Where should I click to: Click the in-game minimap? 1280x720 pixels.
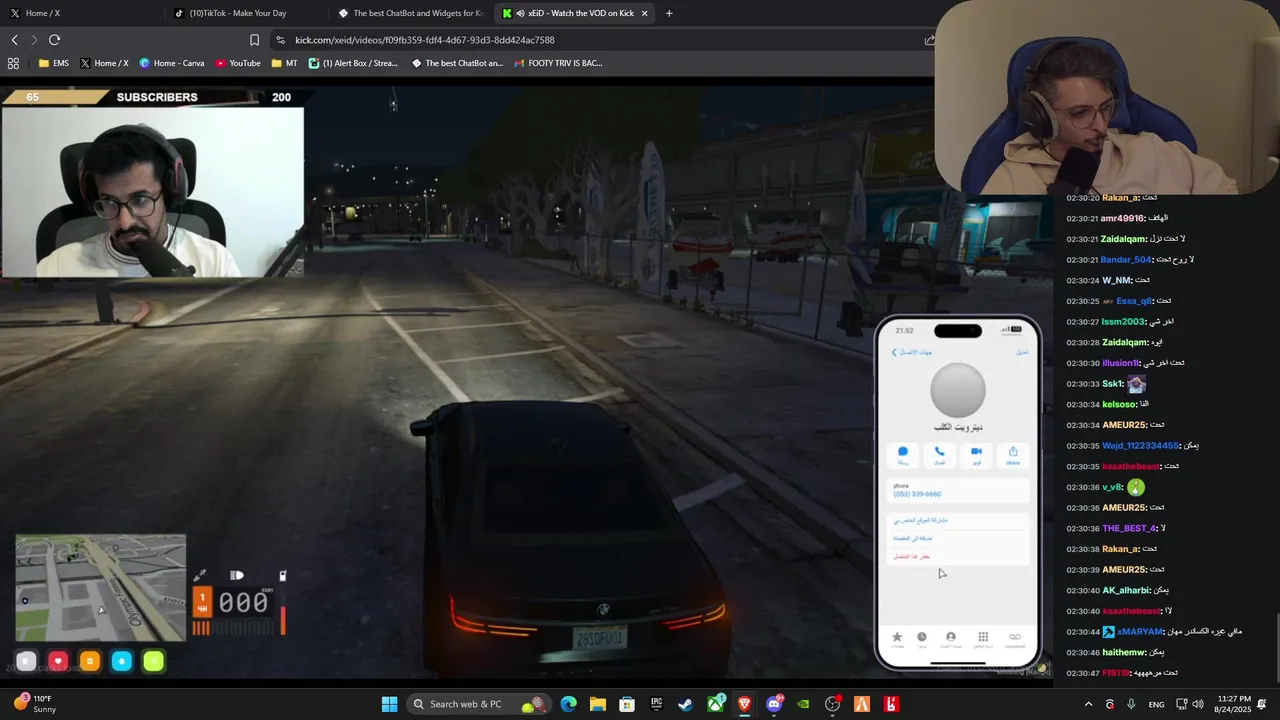click(x=100, y=587)
